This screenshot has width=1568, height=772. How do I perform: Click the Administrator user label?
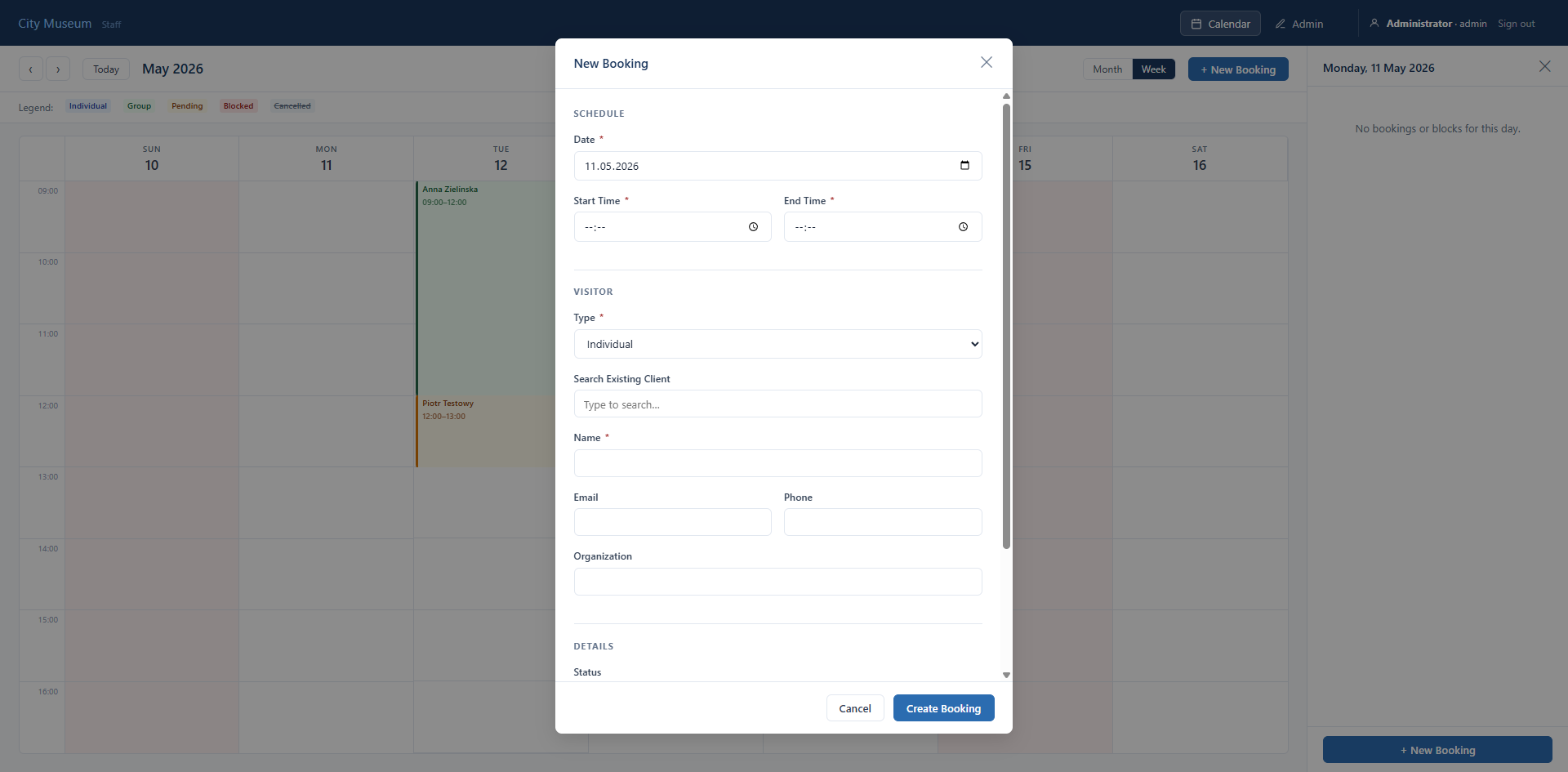(x=1419, y=24)
